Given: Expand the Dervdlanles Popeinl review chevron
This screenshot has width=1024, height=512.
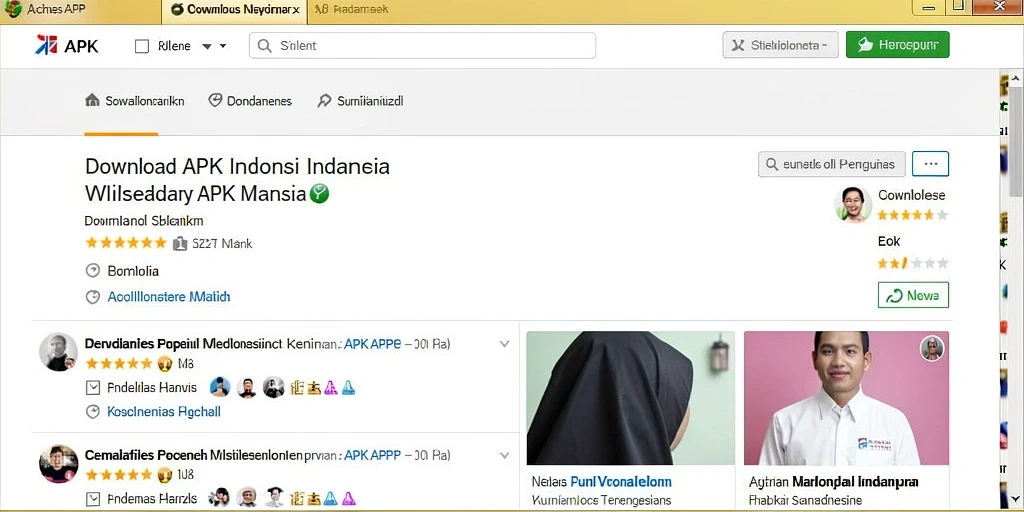Looking at the screenshot, I should tap(504, 344).
